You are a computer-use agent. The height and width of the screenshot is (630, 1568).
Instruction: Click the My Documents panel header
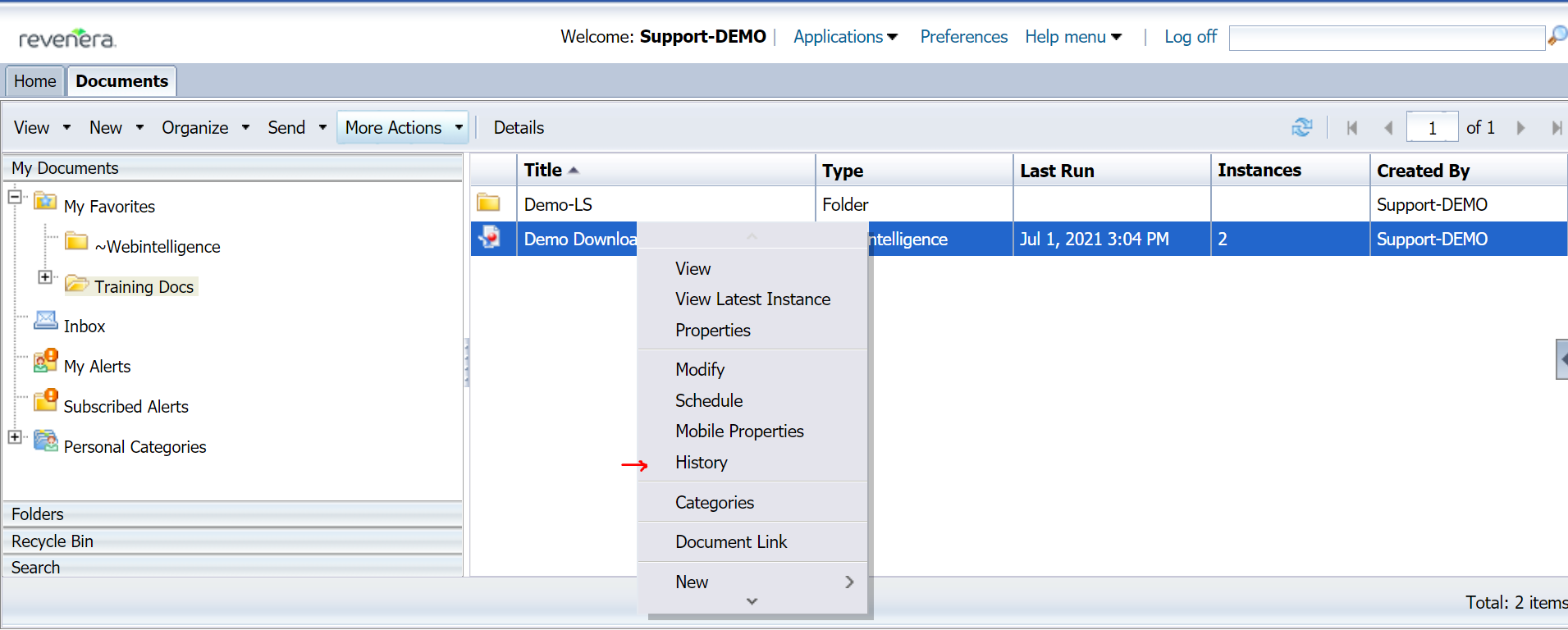233,168
